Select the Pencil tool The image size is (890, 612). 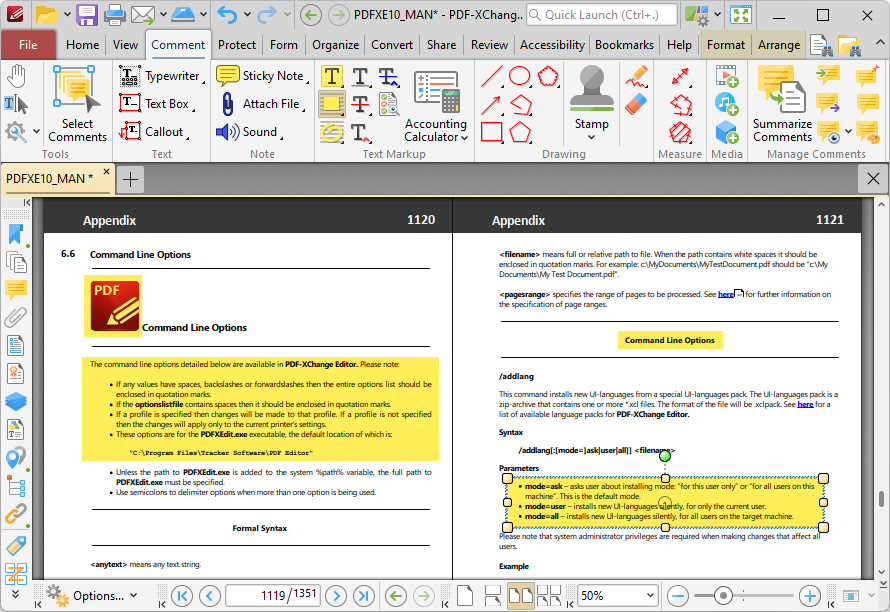click(x=637, y=77)
